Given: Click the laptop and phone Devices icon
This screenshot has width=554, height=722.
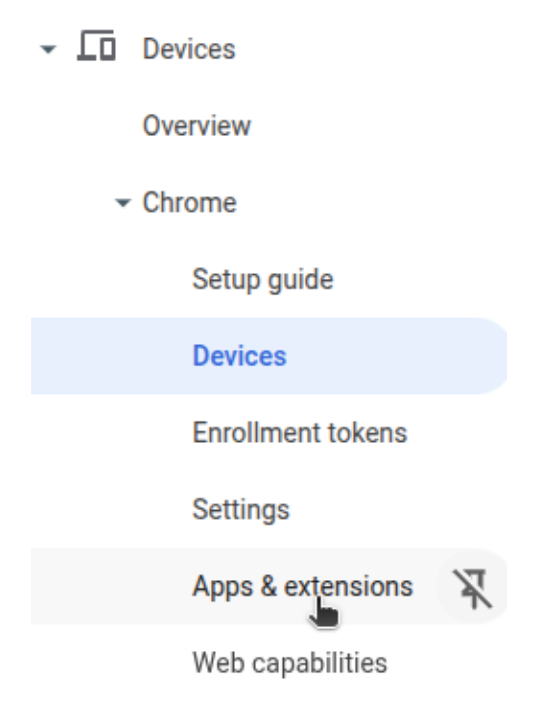Looking at the screenshot, I should [x=96, y=46].
